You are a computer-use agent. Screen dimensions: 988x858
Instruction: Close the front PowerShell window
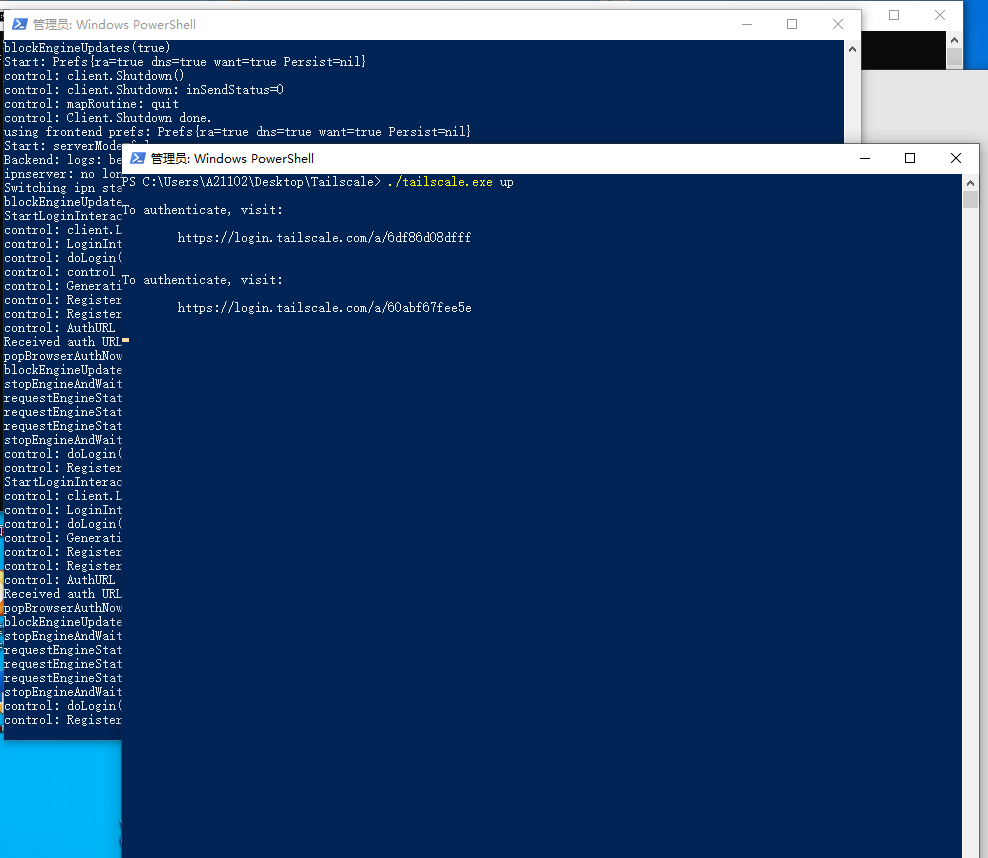956,158
